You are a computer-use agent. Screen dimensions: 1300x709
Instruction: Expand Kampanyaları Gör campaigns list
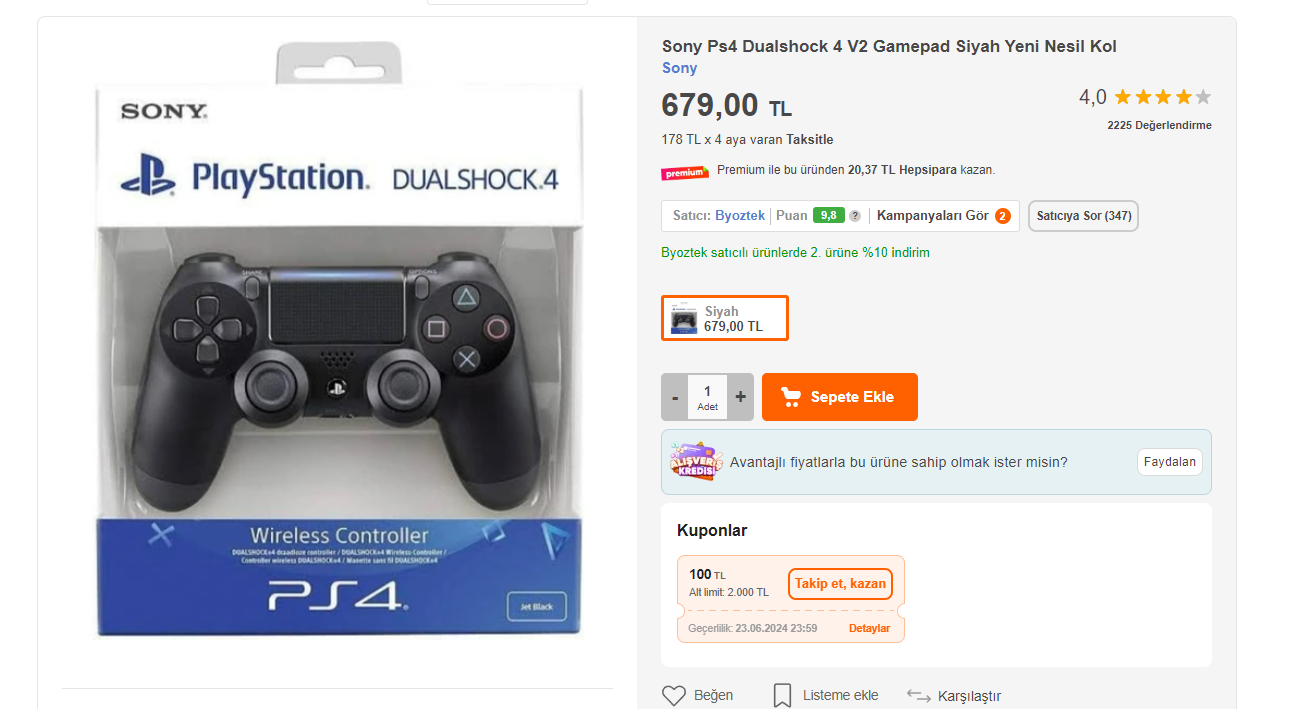(x=932, y=216)
